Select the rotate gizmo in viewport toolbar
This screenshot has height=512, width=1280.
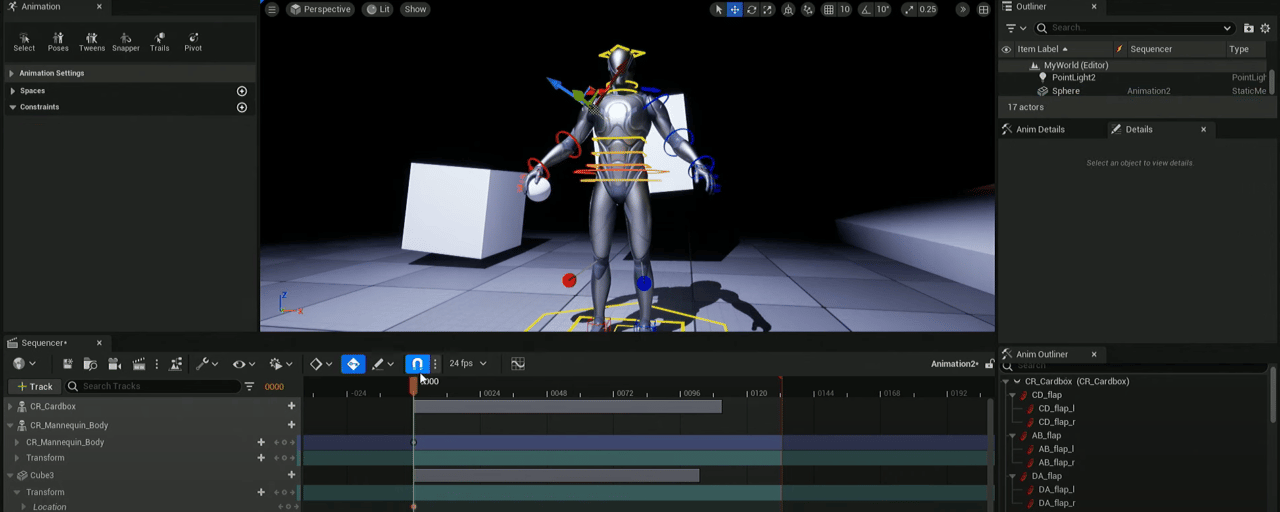[x=751, y=9]
